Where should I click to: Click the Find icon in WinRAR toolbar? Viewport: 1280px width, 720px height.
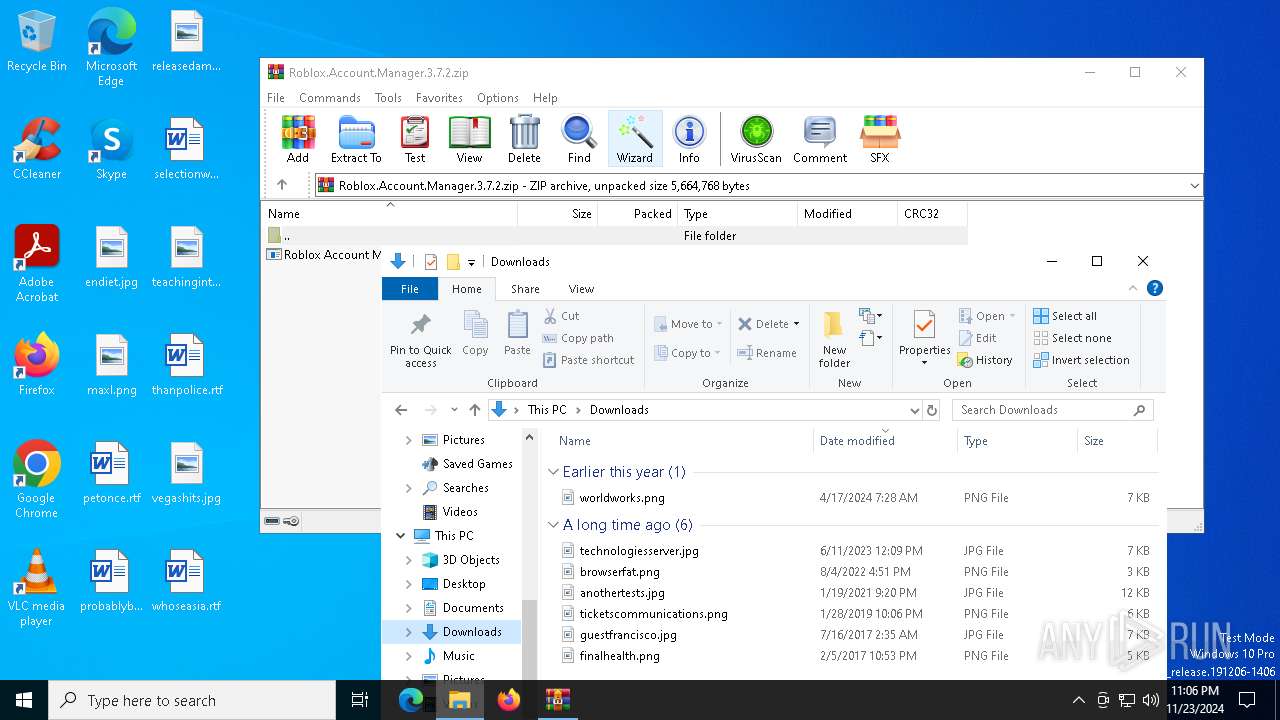[x=579, y=138]
